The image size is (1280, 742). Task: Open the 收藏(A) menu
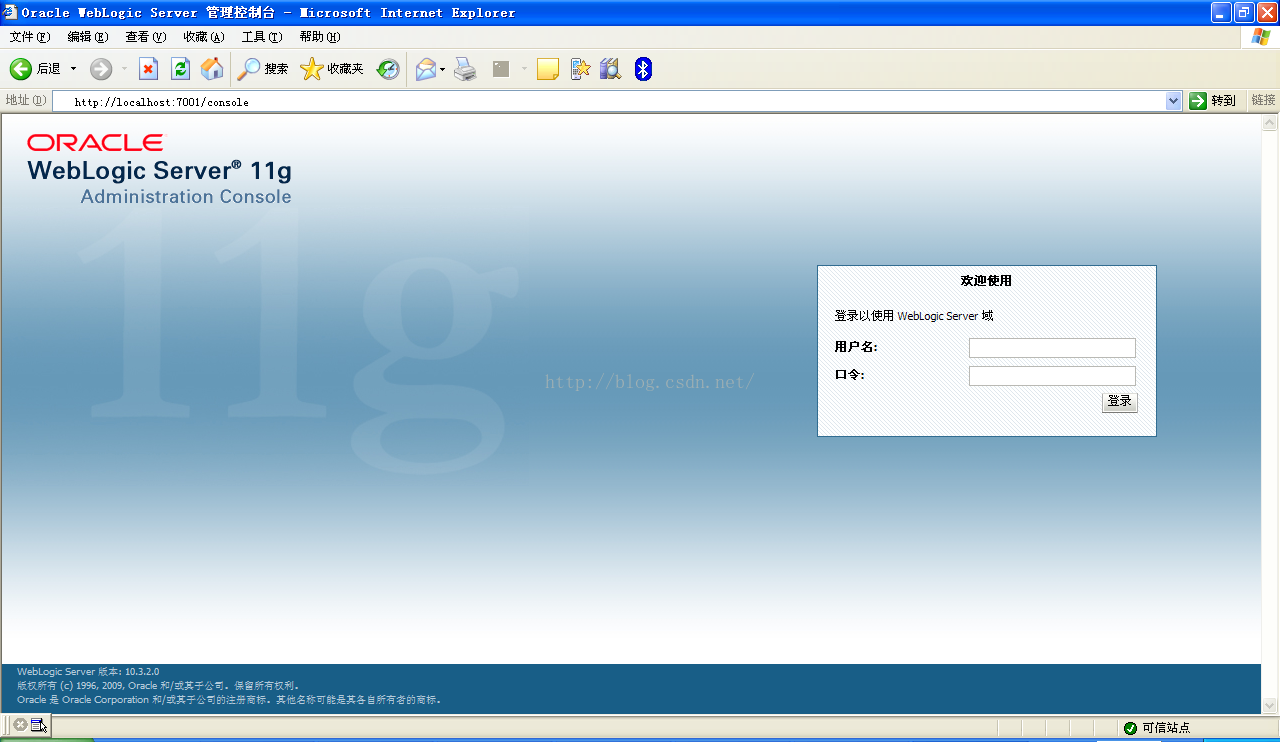pyautogui.click(x=204, y=37)
